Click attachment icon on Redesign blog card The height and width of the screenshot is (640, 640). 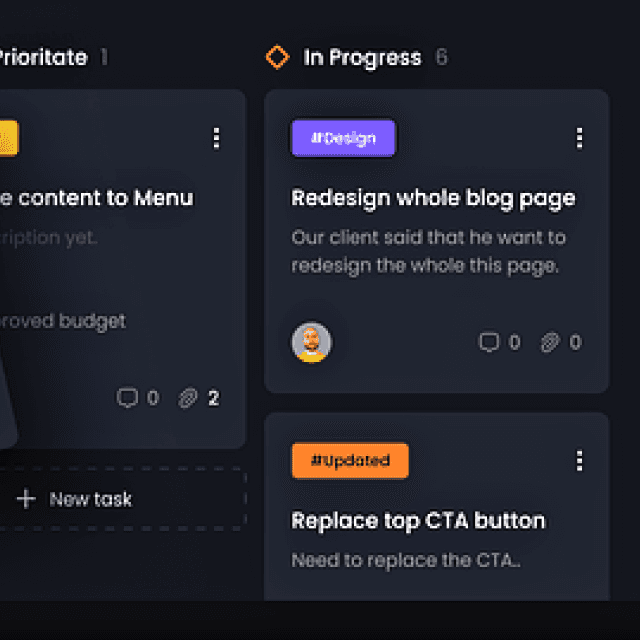click(x=550, y=342)
